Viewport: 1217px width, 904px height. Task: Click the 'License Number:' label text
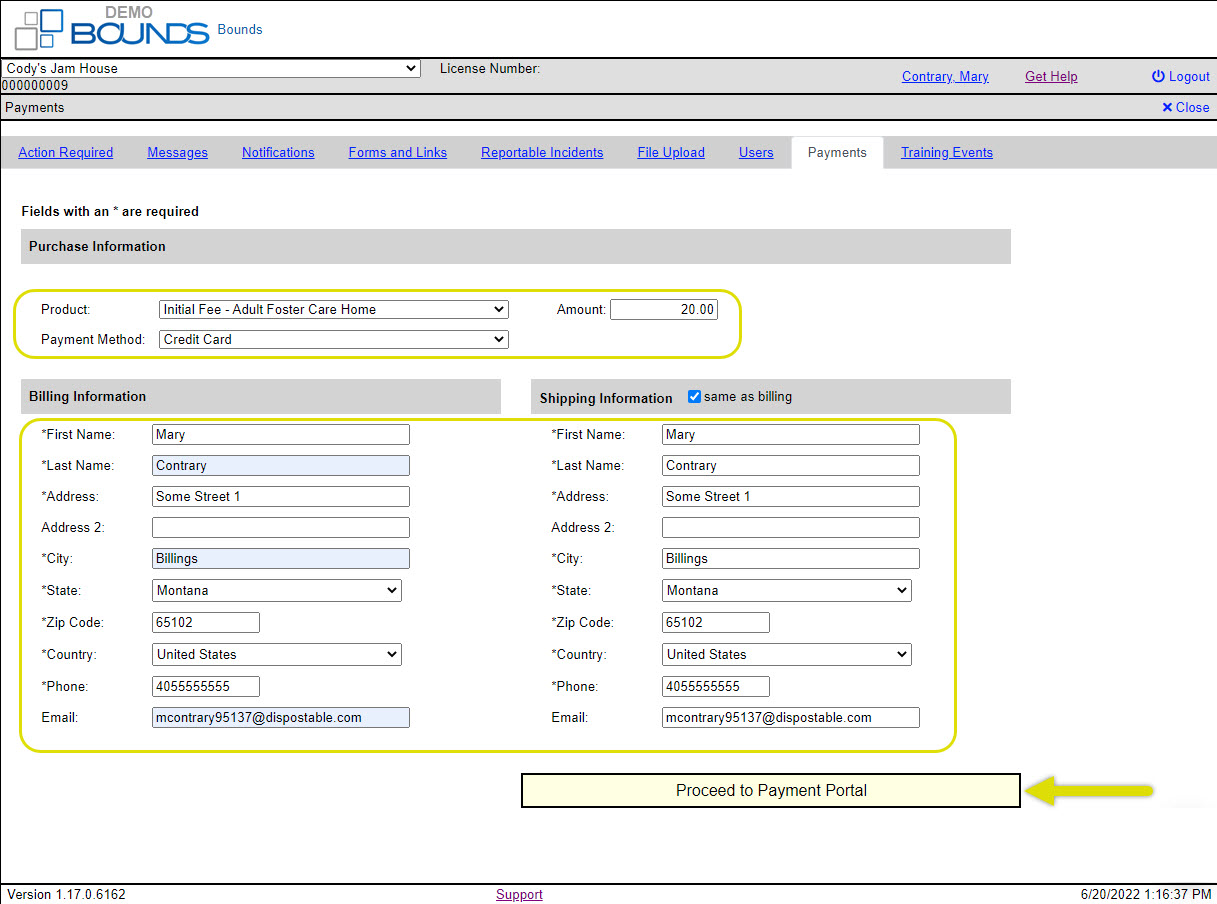[x=490, y=68]
